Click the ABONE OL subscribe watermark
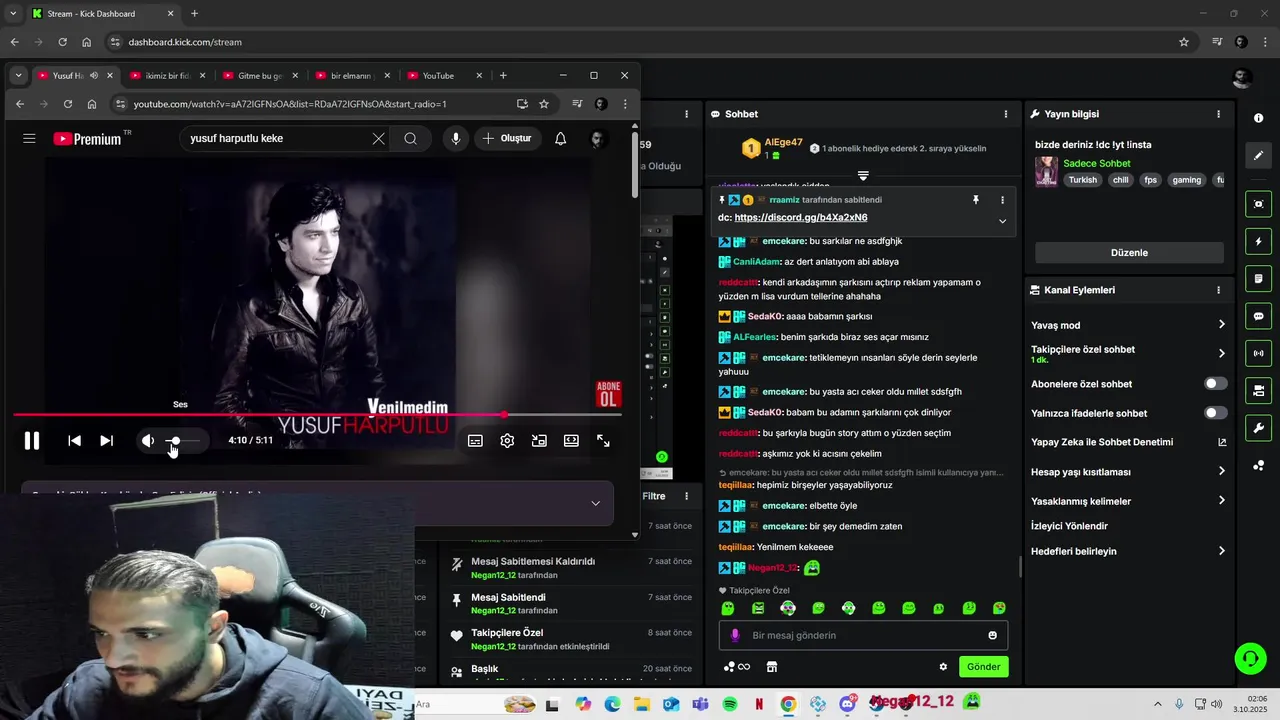Screen dimensions: 1280x720 point(608,394)
